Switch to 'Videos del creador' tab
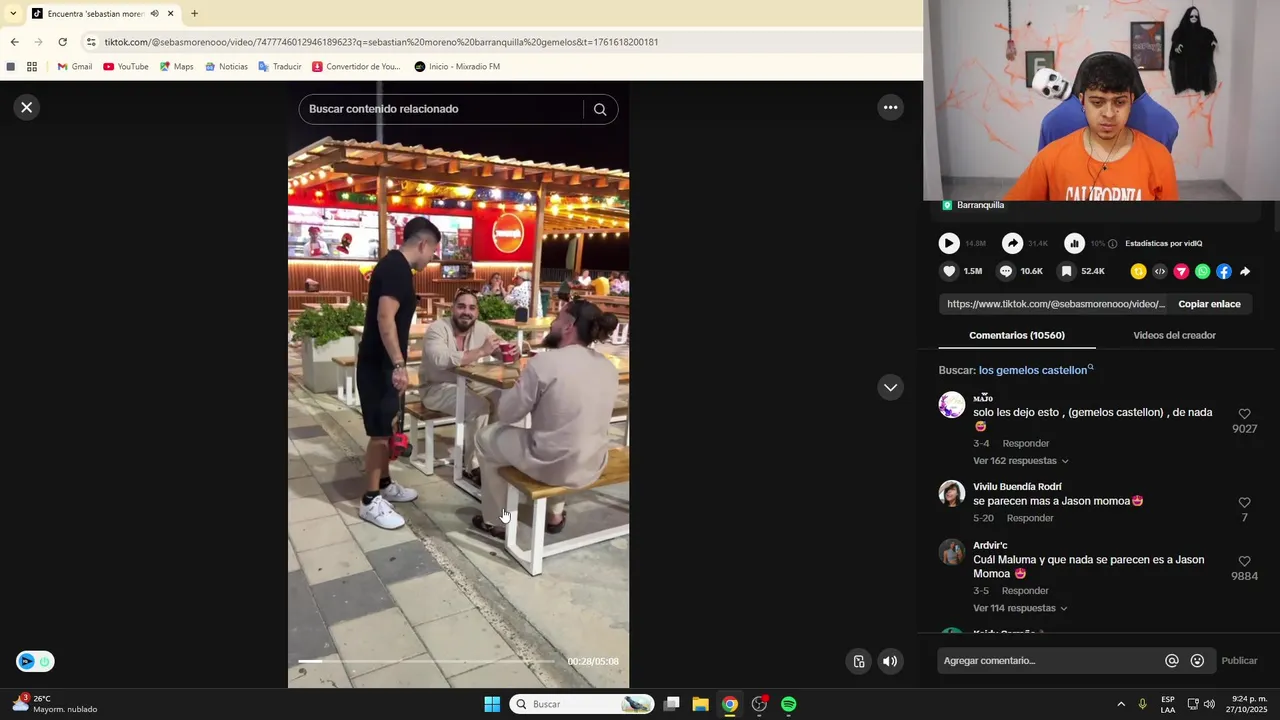The height and width of the screenshot is (720, 1280). click(x=1174, y=335)
